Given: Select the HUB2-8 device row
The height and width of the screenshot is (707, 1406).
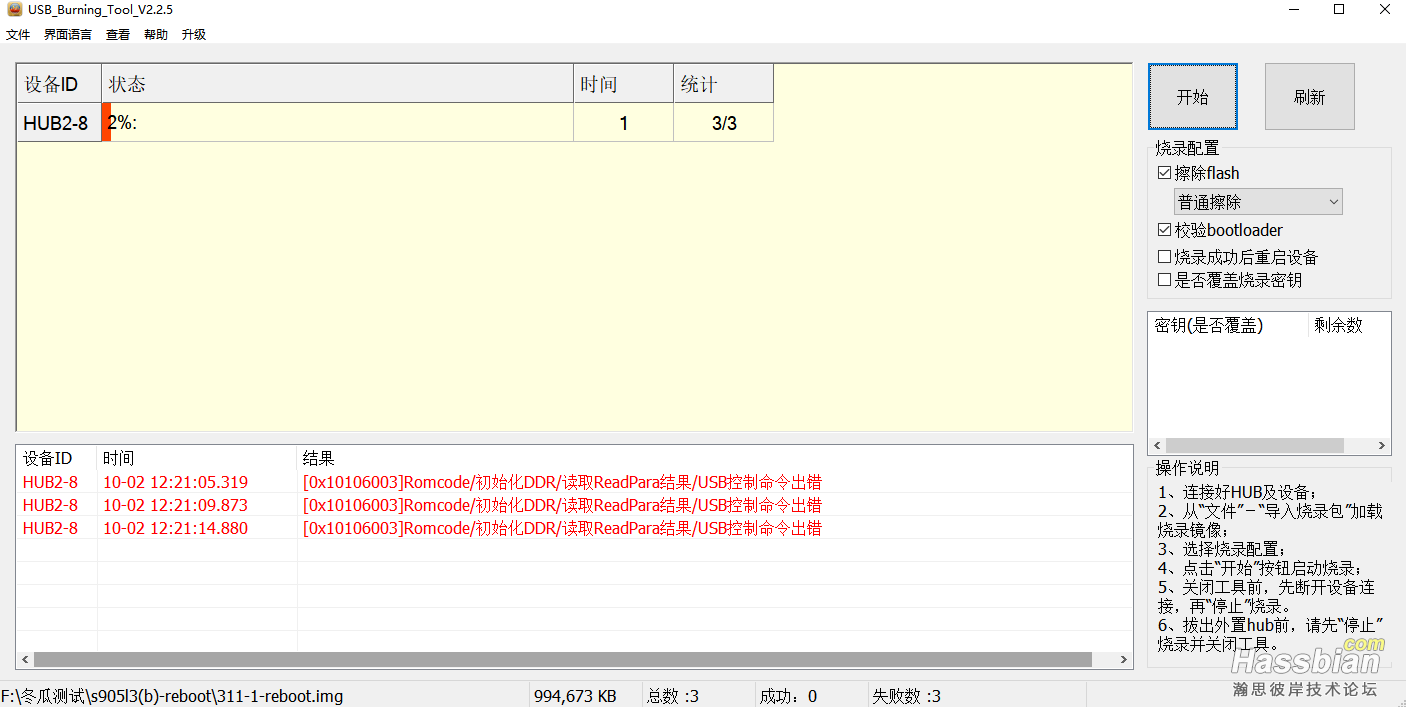Looking at the screenshot, I should point(56,124).
